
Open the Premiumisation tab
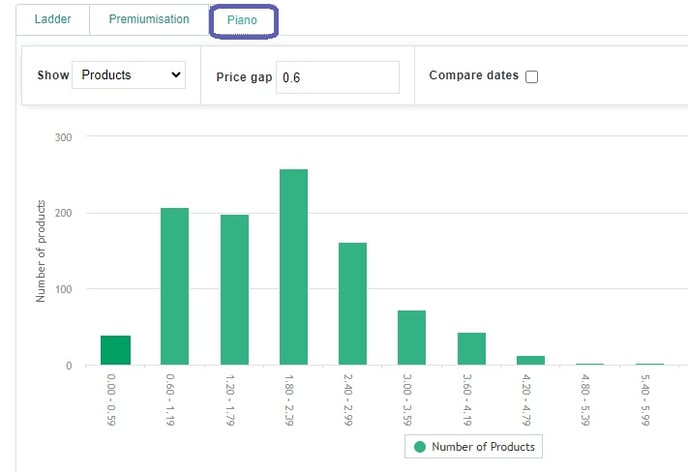[149, 19]
